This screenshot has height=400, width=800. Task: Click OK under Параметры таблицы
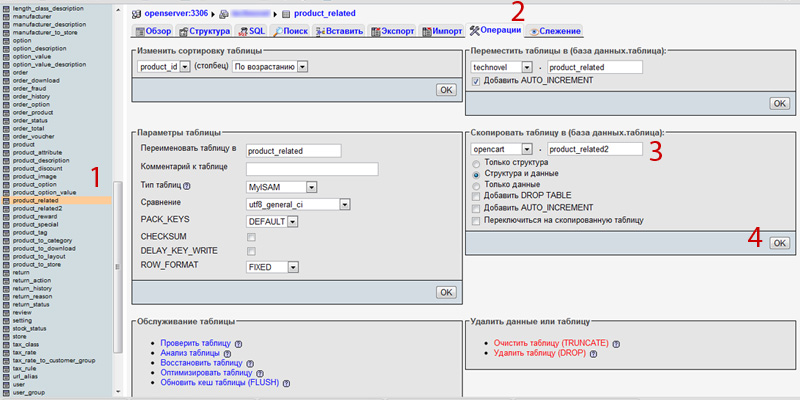(x=446, y=292)
